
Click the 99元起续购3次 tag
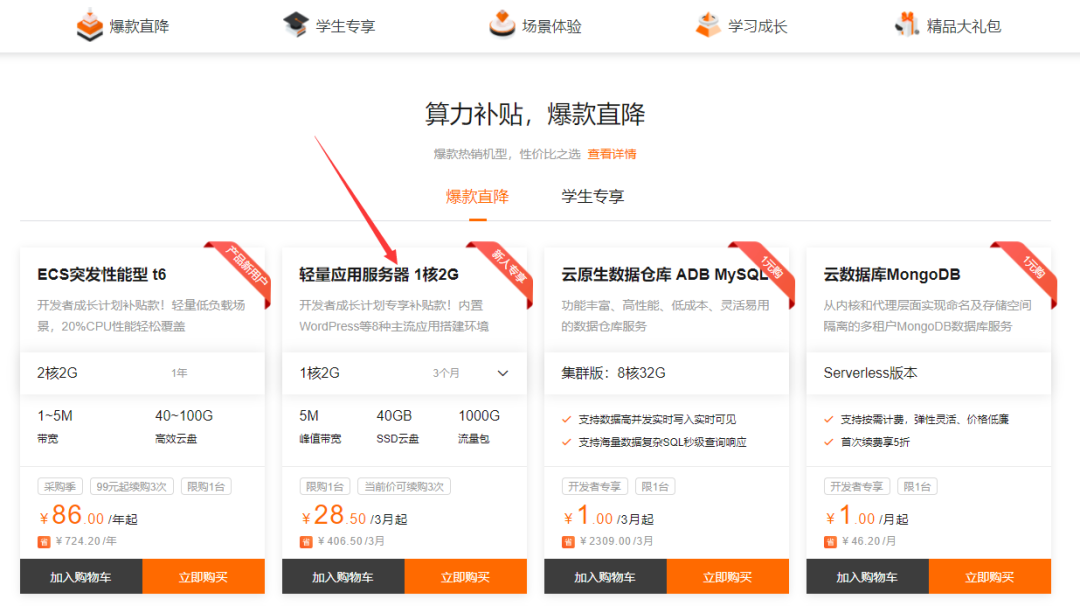pyautogui.click(x=132, y=486)
